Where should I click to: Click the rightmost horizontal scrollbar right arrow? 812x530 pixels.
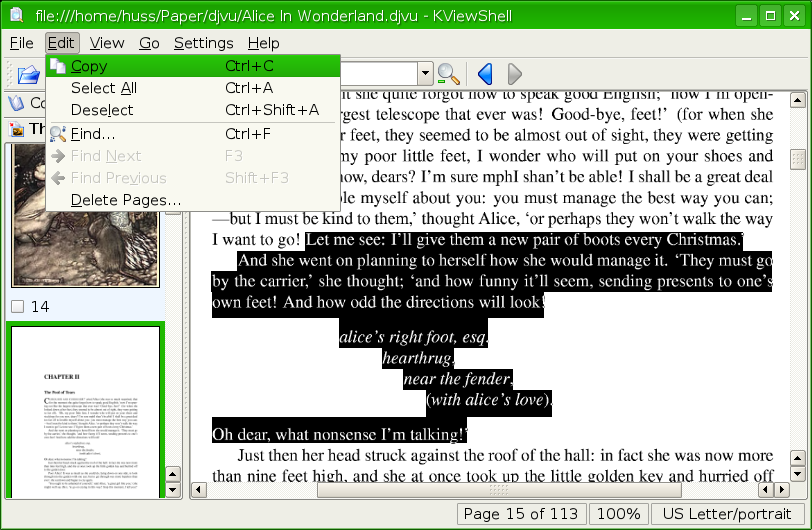click(782, 490)
